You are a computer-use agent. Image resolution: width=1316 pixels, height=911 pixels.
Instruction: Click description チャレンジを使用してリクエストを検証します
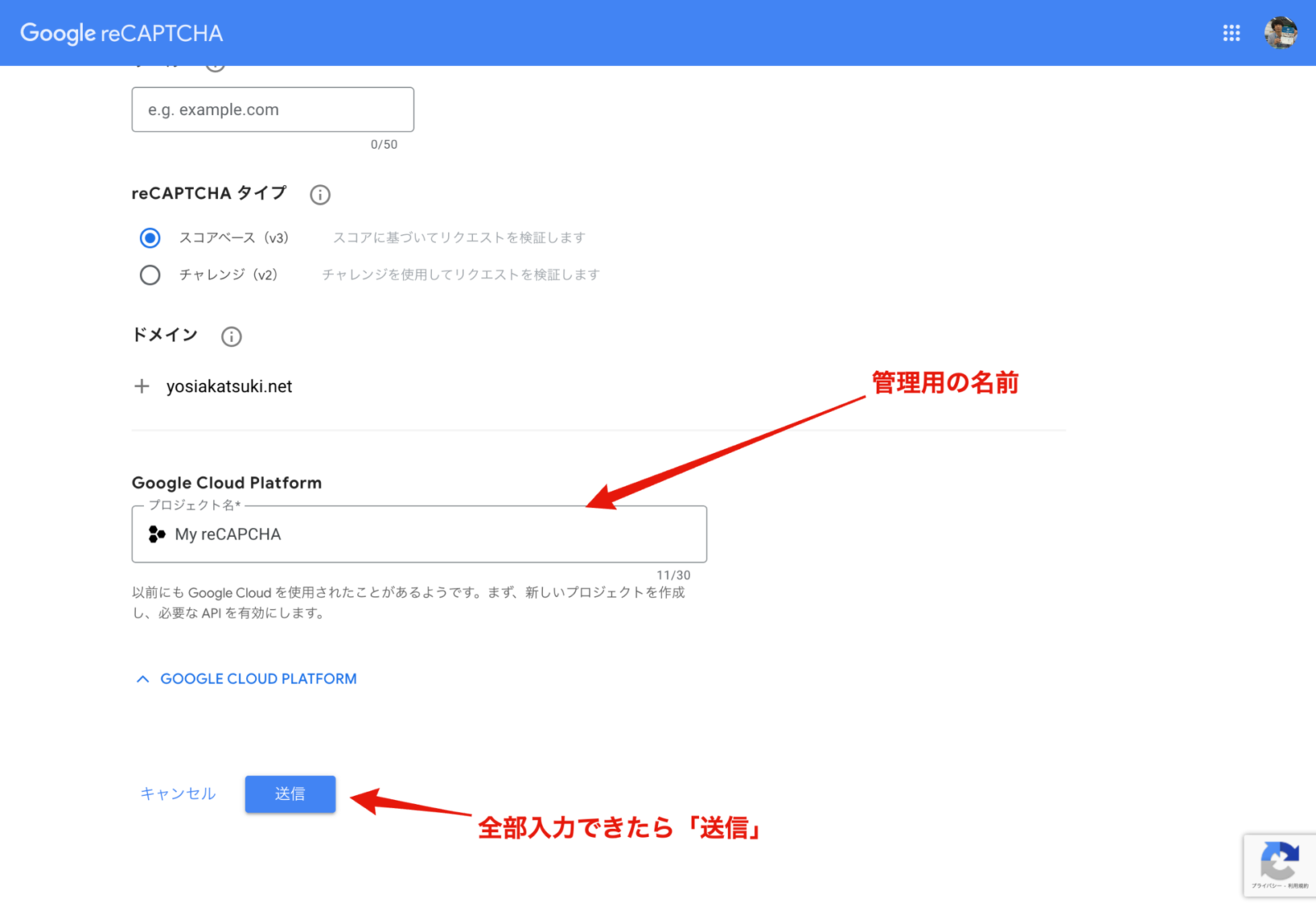461,275
